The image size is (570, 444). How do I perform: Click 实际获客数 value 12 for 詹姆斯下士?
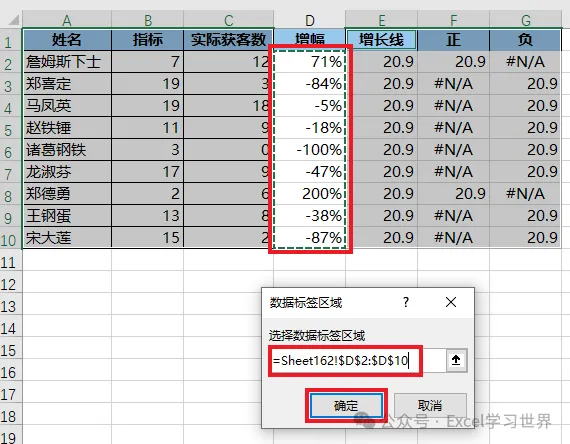229,62
